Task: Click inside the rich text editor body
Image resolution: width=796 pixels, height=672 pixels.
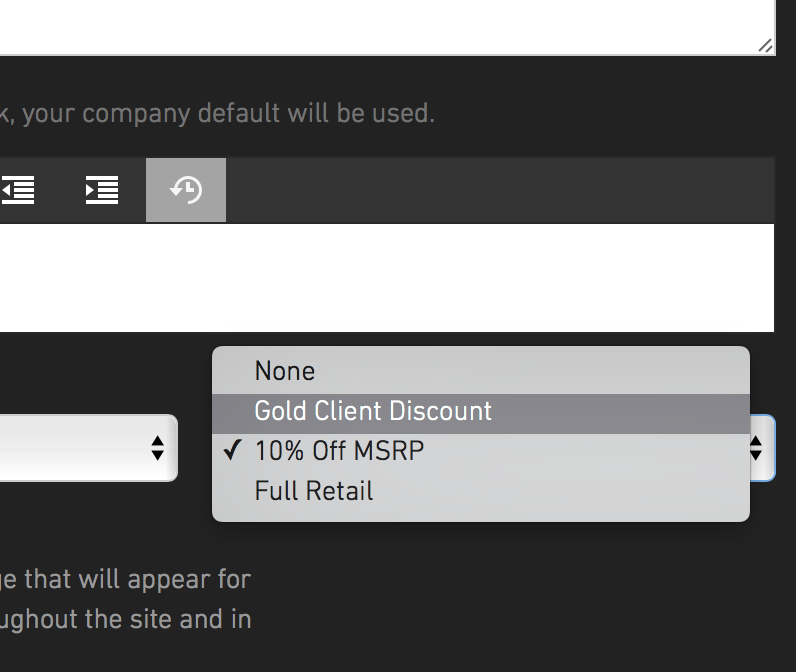Action: click(x=387, y=278)
